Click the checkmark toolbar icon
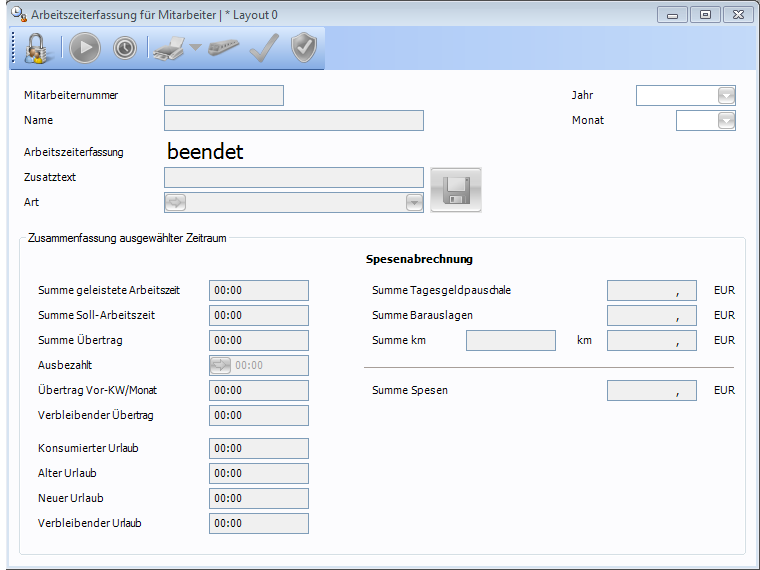The image size is (760, 570). coord(264,48)
